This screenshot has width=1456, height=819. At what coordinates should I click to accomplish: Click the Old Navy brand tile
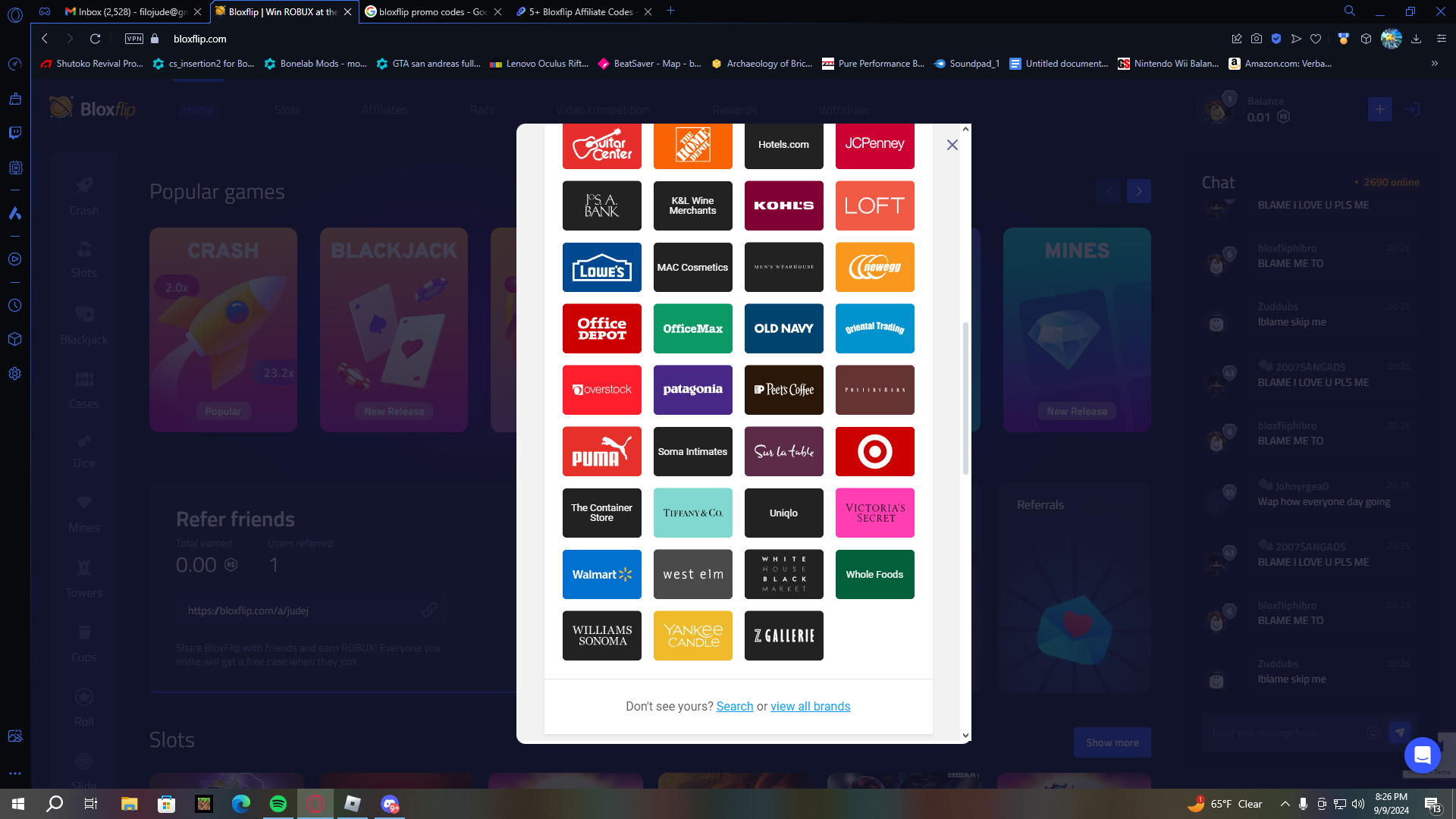(783, 328)
